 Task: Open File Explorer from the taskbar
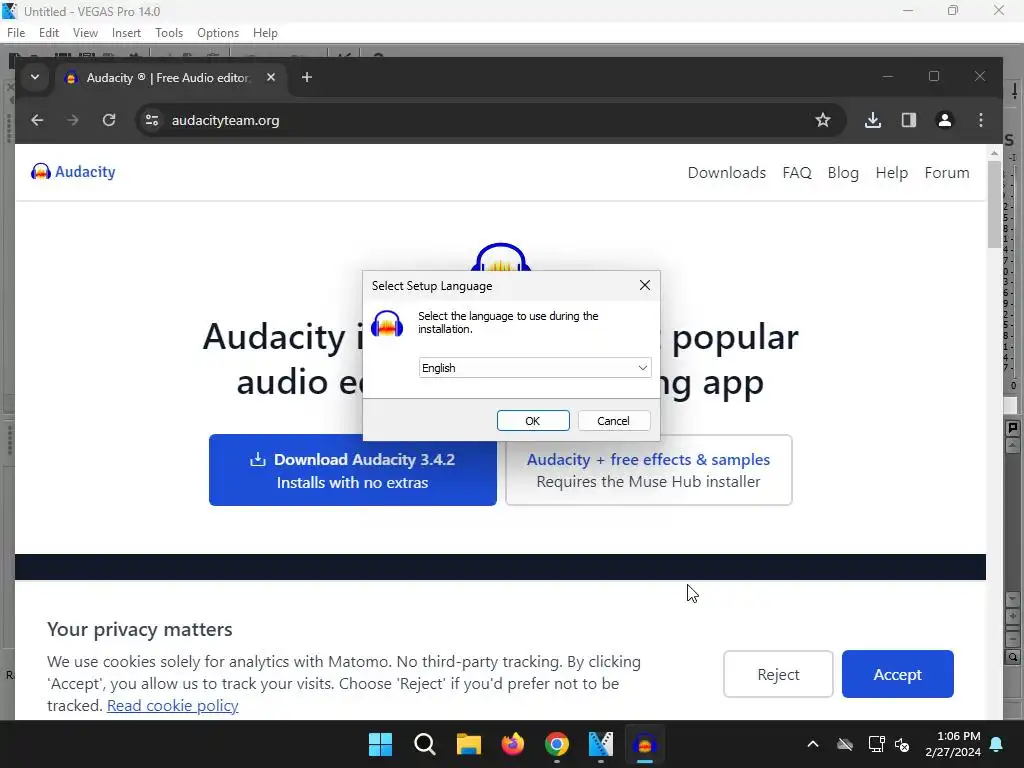468,744
